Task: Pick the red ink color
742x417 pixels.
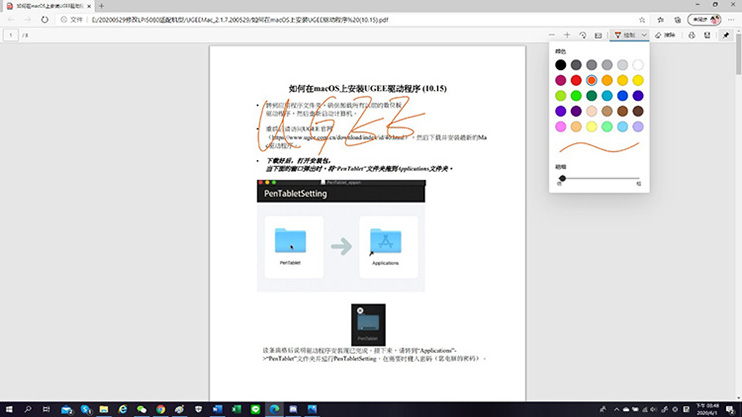Action: click(x=576, y=80)
